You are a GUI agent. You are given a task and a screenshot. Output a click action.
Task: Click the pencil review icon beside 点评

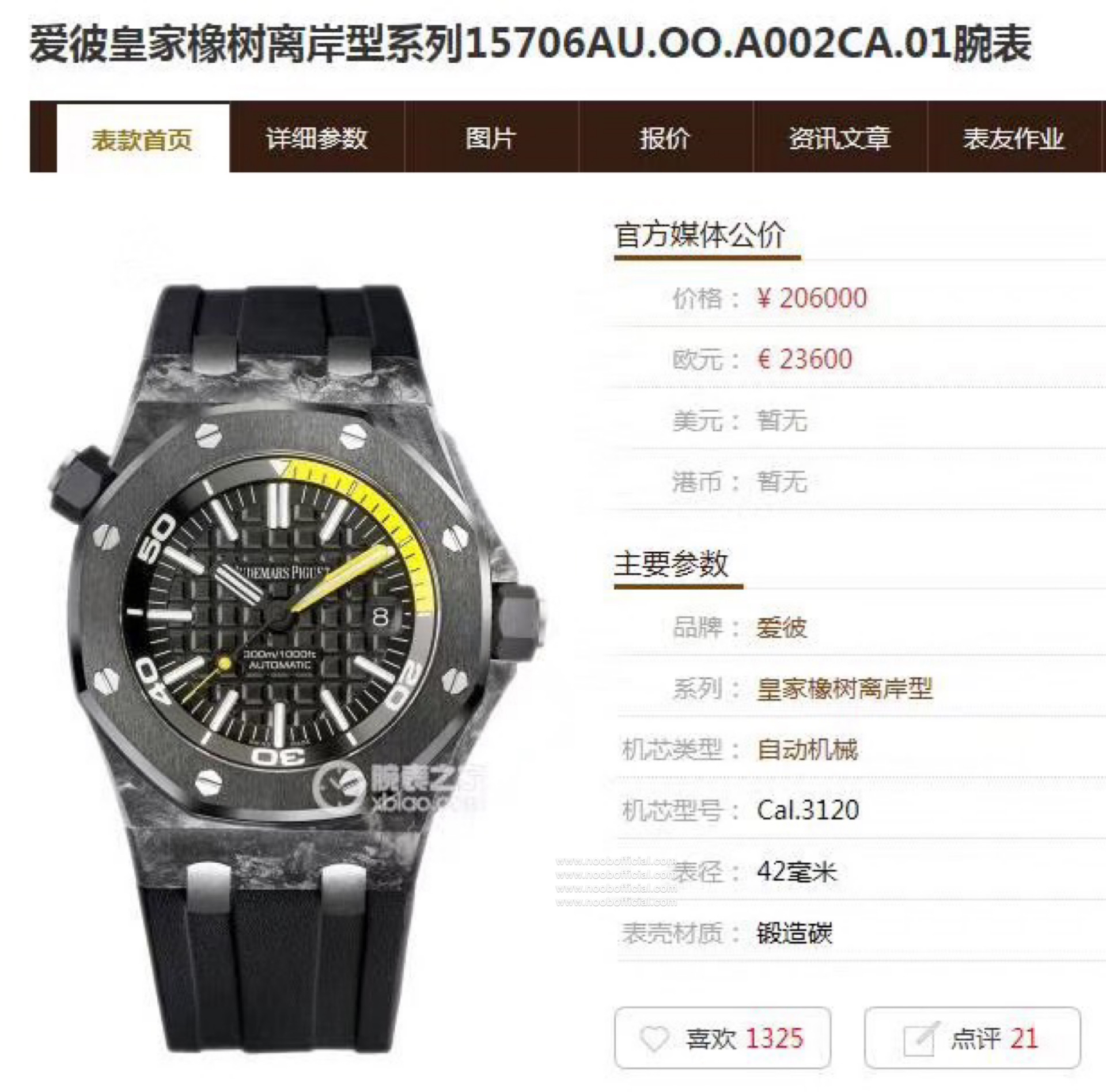[921, 1039]
